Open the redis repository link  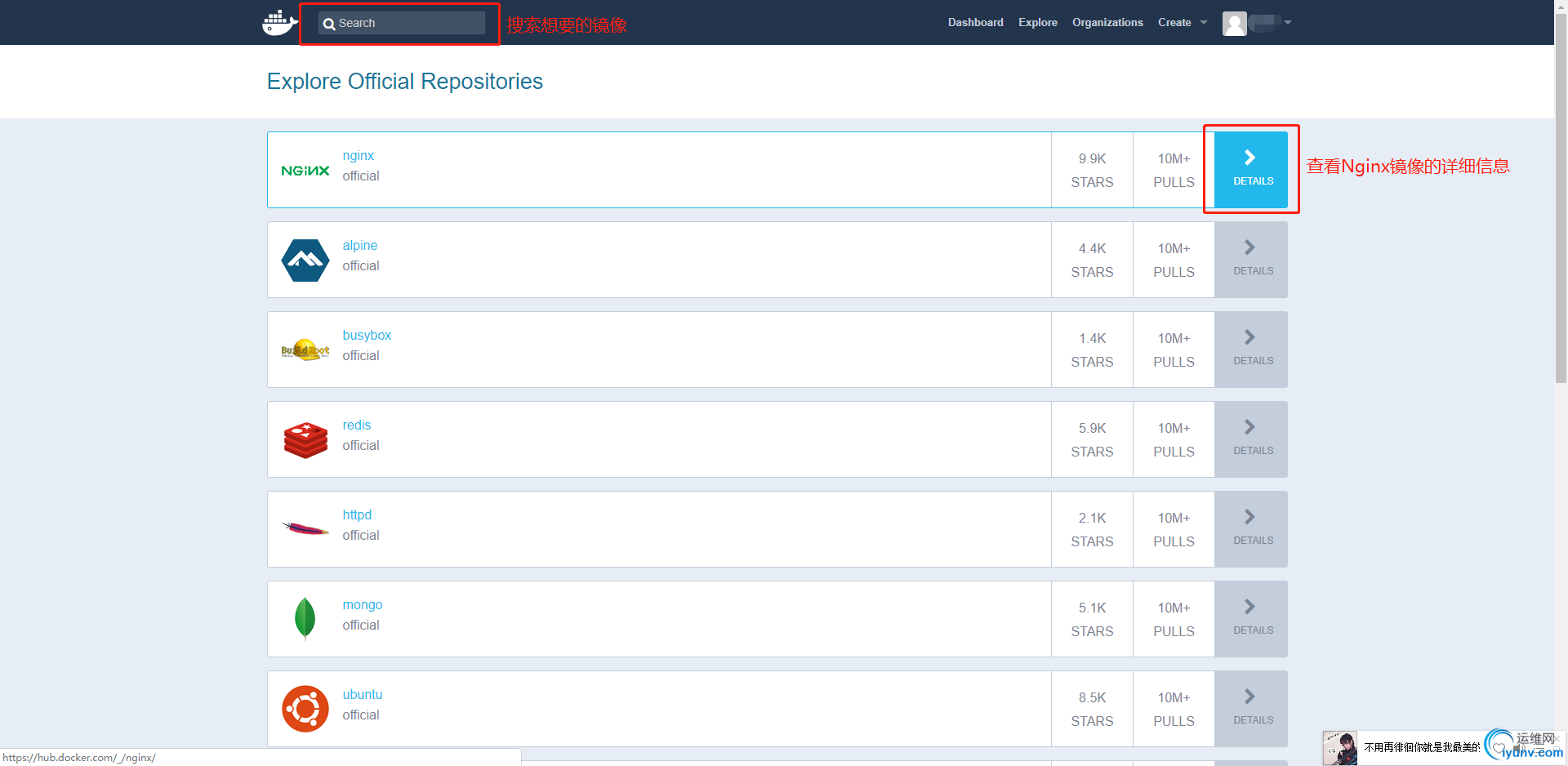pyautogui.click(x=356, y=425)
